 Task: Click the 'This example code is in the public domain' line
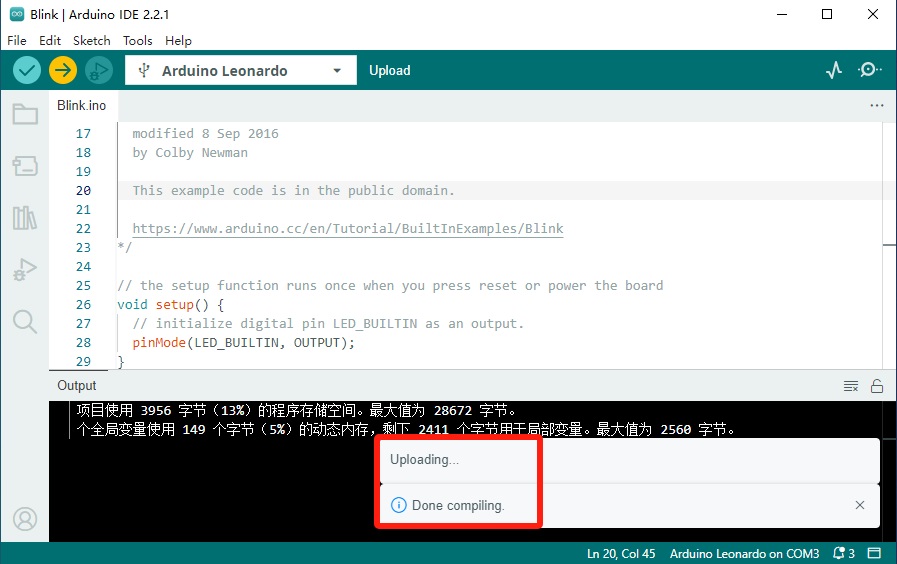(x=293, y=190)
